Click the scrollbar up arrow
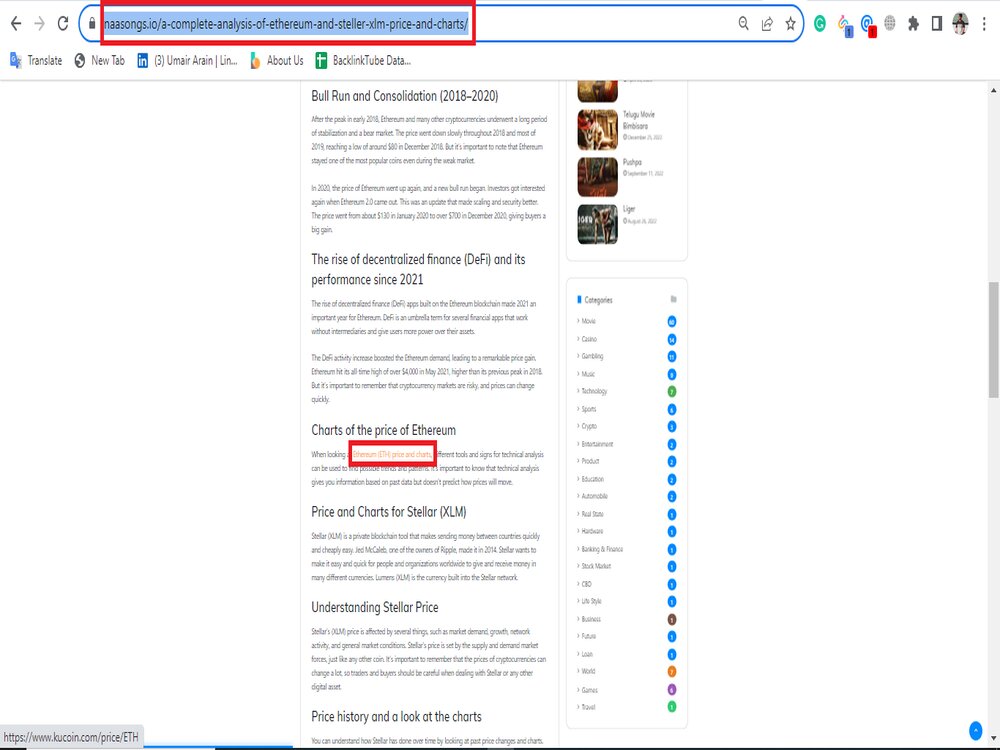Viewport: 1000px width, 750px height. point(993,90)
